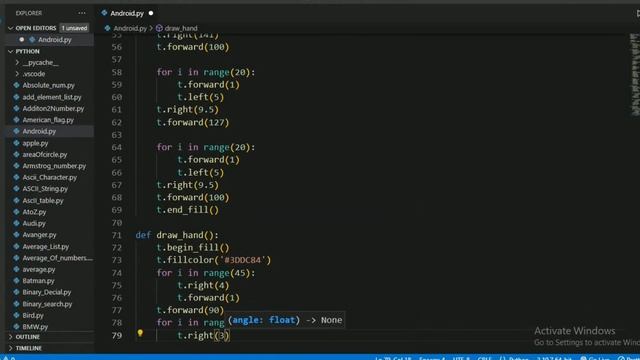Click Android.py in the breadcrumb path
The height and width of the screenshot is (360, 640).
click(x=130, y=28)
